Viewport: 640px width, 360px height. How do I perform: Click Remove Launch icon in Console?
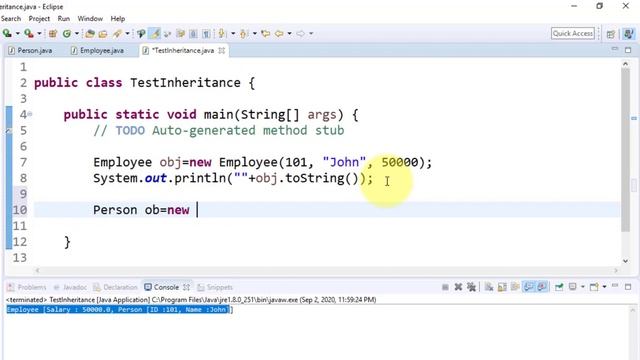(x=458, y=287)
